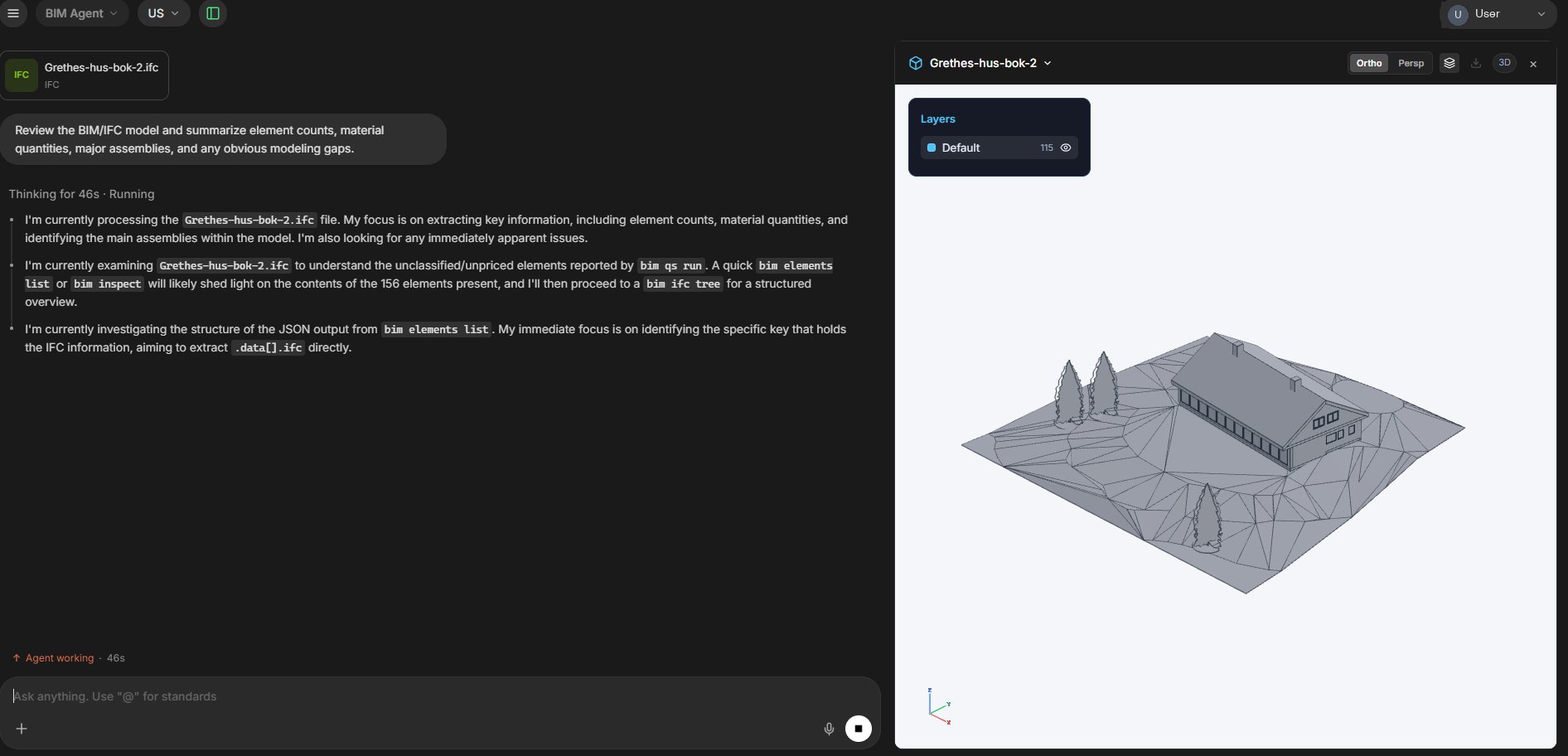Image resolution: width=1568 pixels, height=756 pixels.
Task: Click the Layers panel heading
Action: pyautogui.click(x=937, y=119)
